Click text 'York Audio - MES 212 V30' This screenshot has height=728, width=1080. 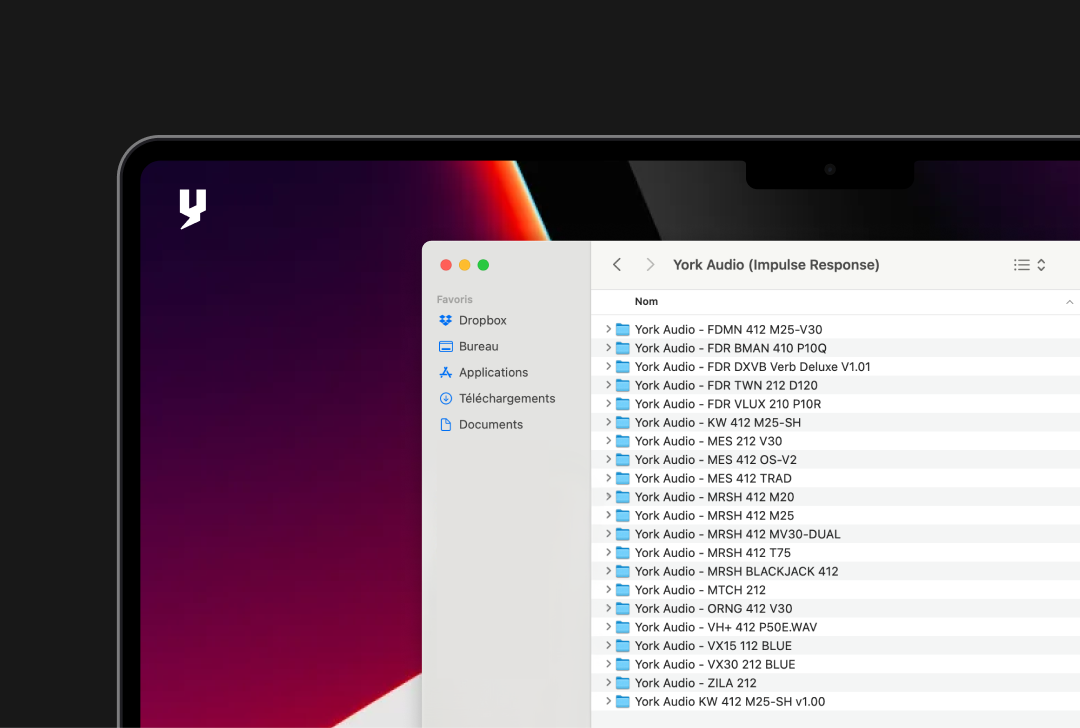click(x=708, y=441)
